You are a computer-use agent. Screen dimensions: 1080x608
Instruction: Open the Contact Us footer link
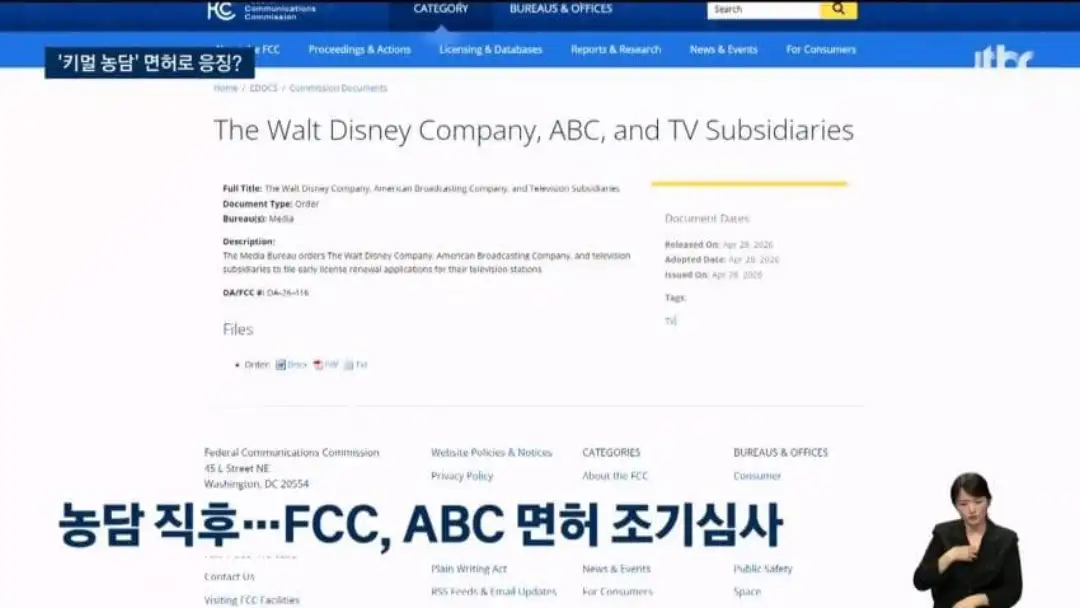coord(229,576)
